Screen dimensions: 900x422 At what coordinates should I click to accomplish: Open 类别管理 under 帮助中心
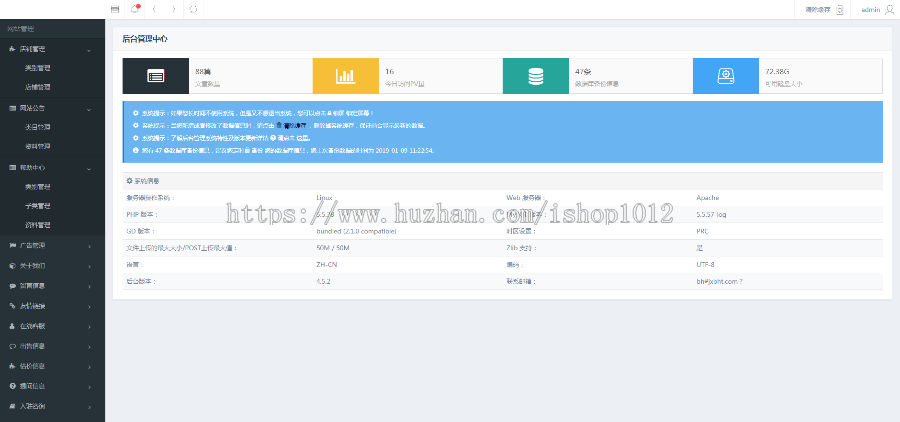point(37,187)
